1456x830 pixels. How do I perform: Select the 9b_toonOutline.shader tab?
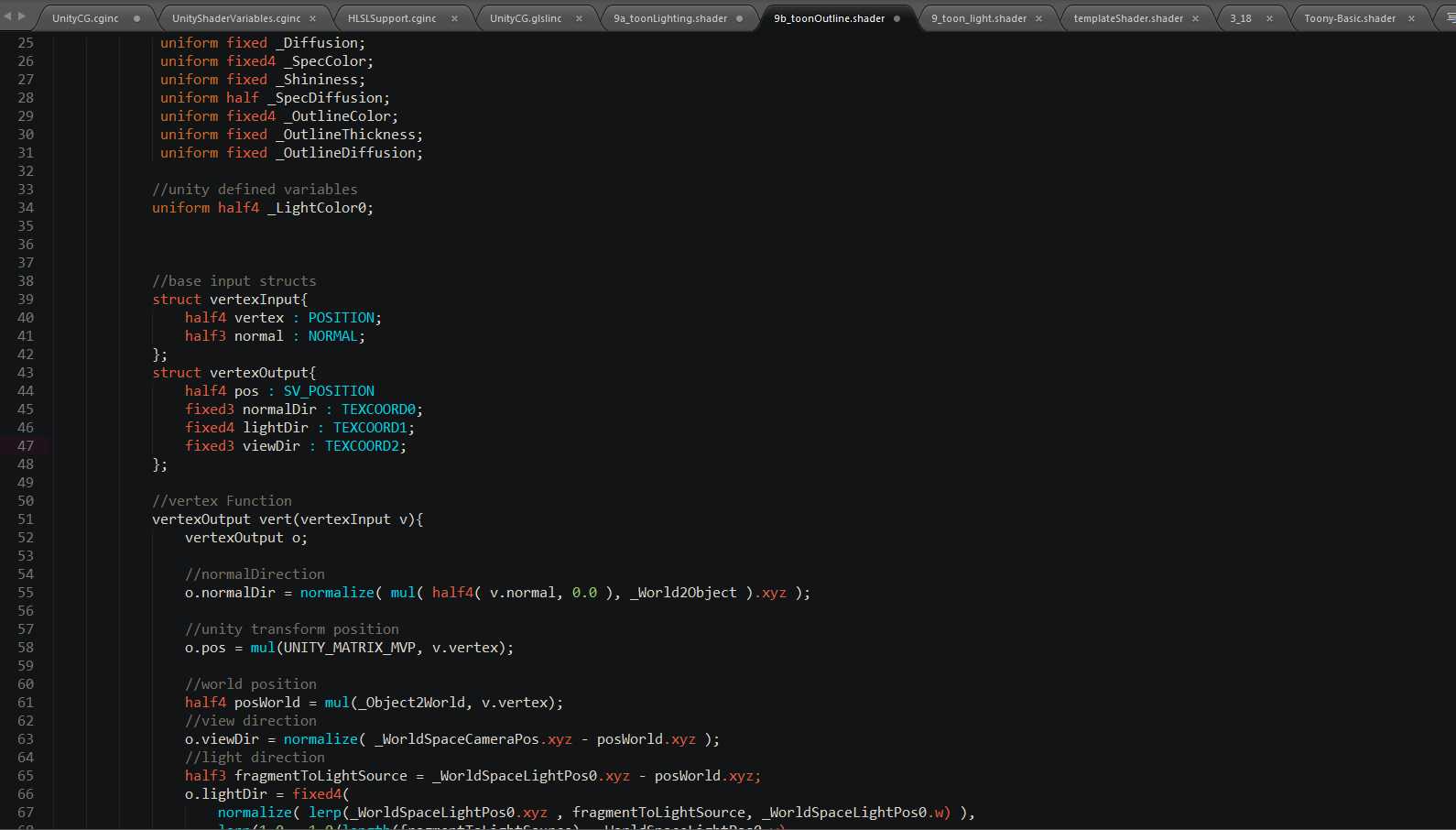pos(830,18)
